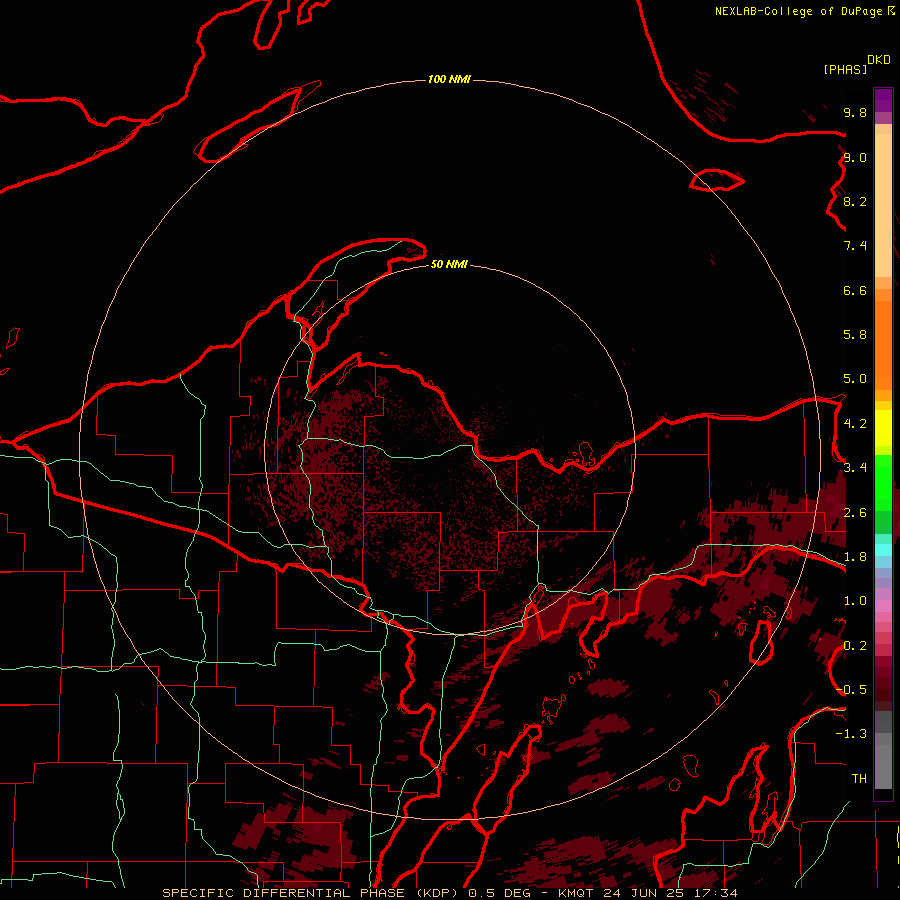This screenshot has height=900, width=900.
Task: Pick the purple segment of the color bar
Action: (x=883, y=100)
